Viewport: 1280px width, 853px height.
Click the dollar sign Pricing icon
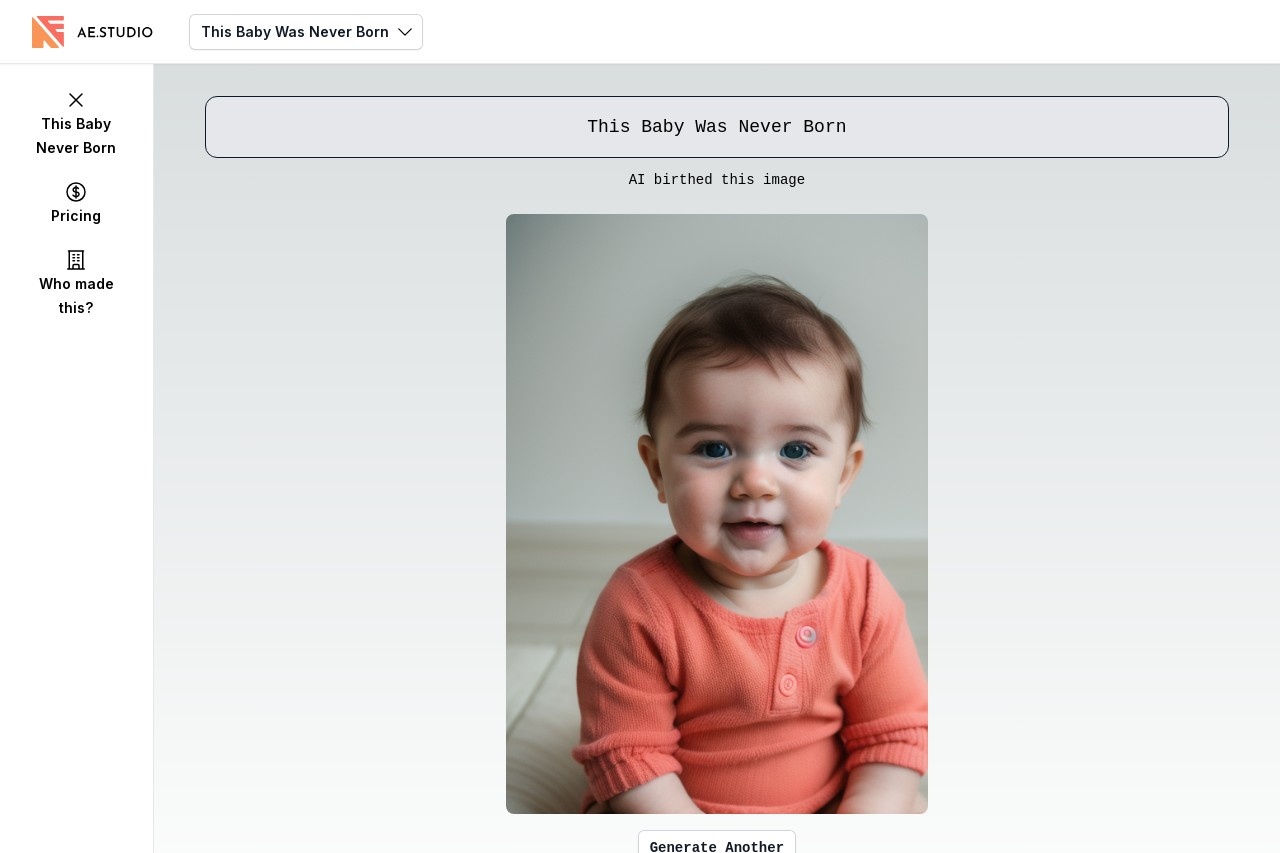pyautogui.click(x=76, y=192)
